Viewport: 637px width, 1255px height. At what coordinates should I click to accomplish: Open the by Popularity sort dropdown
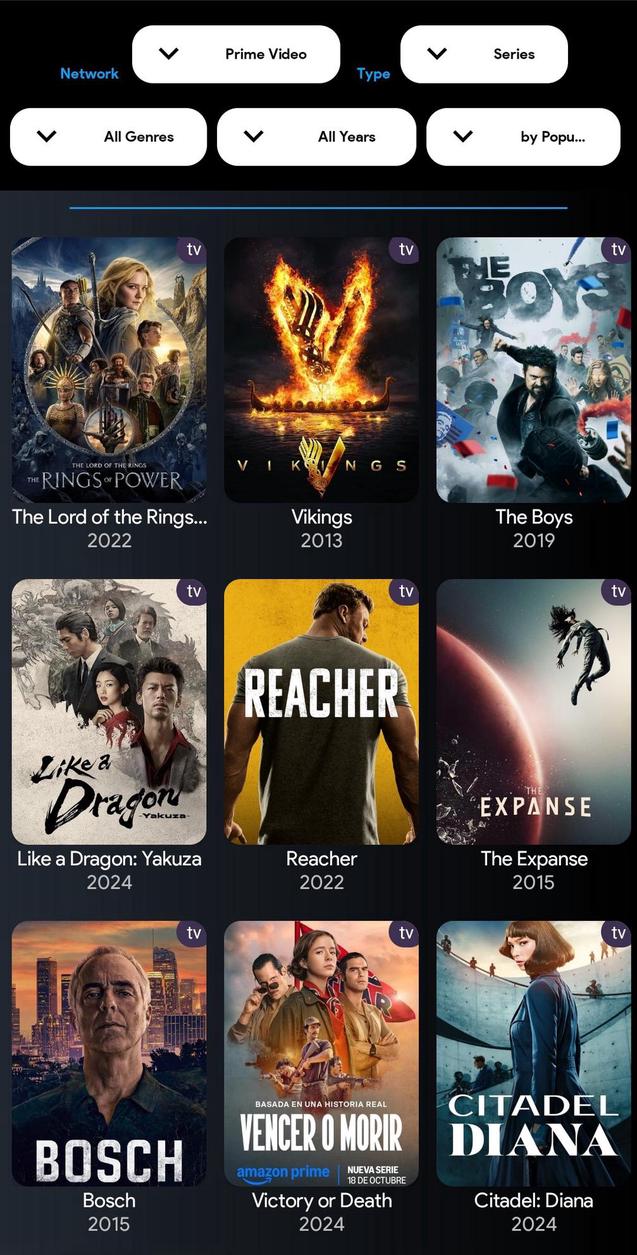coord(523,137)
